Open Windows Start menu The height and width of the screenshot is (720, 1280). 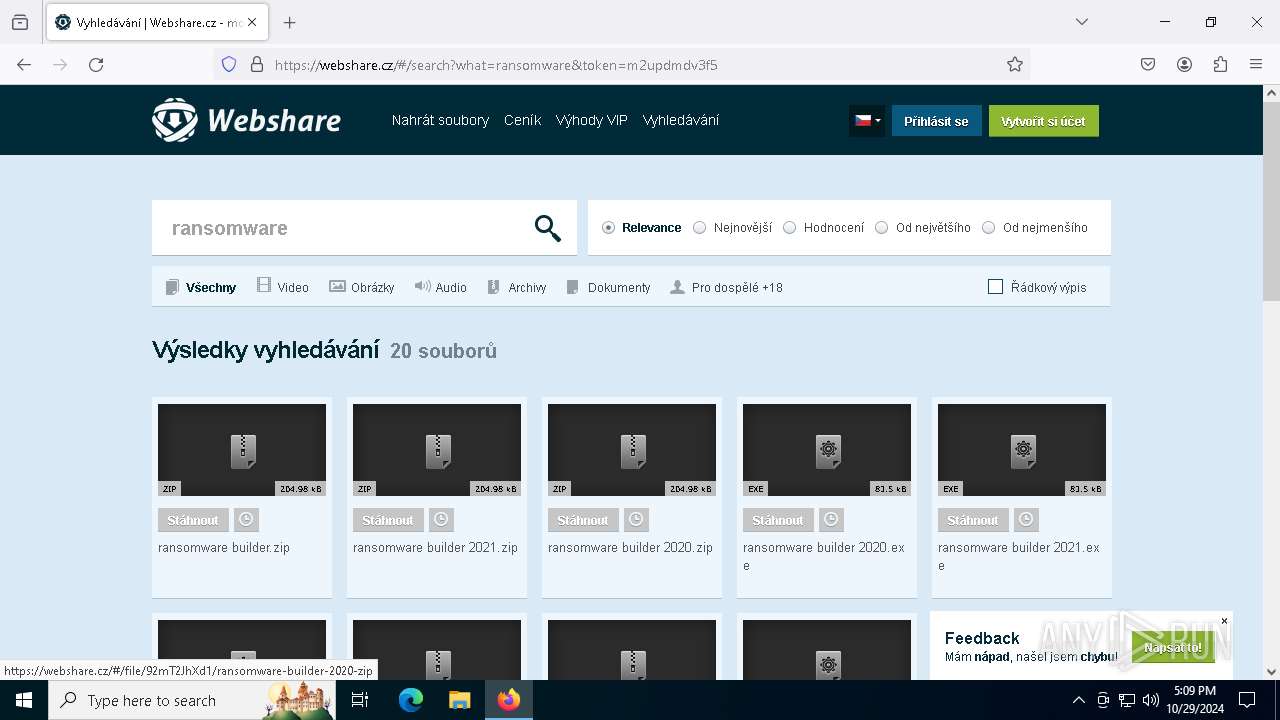click(24, 700)
